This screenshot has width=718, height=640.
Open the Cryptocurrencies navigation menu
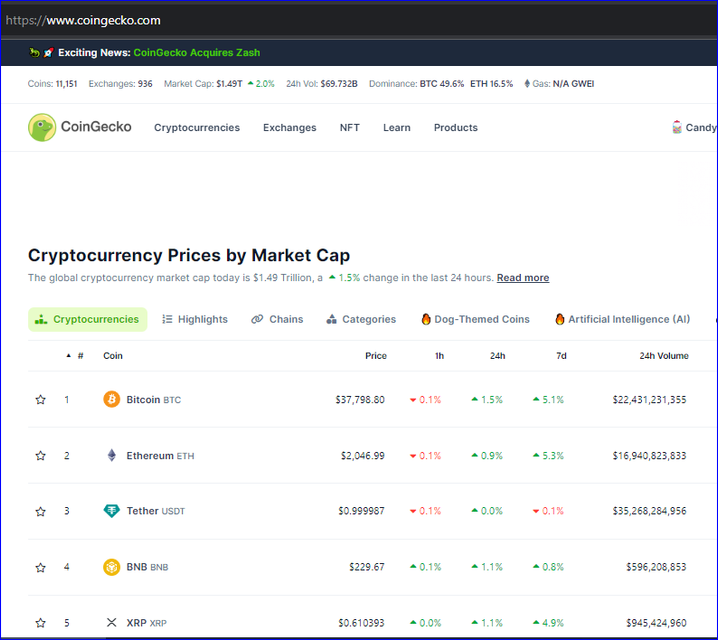point(197,128)
